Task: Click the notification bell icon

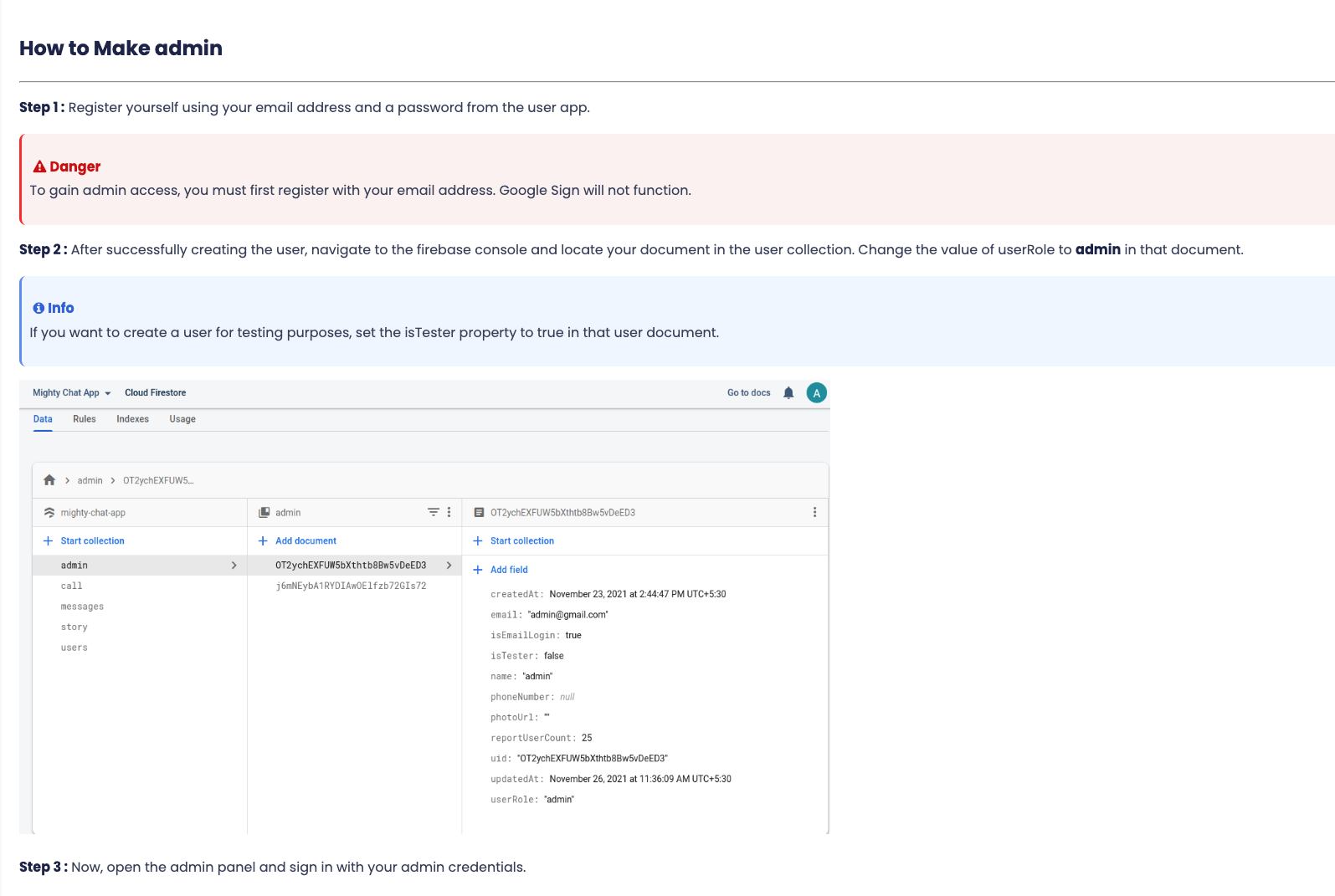Action: [788, 393]
